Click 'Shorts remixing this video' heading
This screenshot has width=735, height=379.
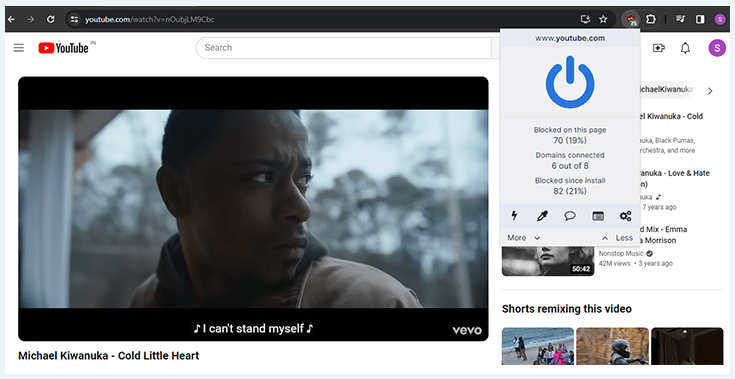coord(567,309)
